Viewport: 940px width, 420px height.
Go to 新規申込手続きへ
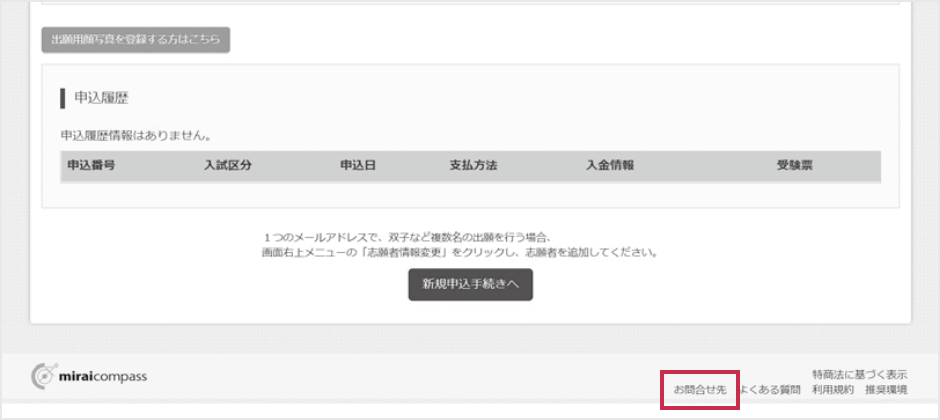click(x=471, y=285)
